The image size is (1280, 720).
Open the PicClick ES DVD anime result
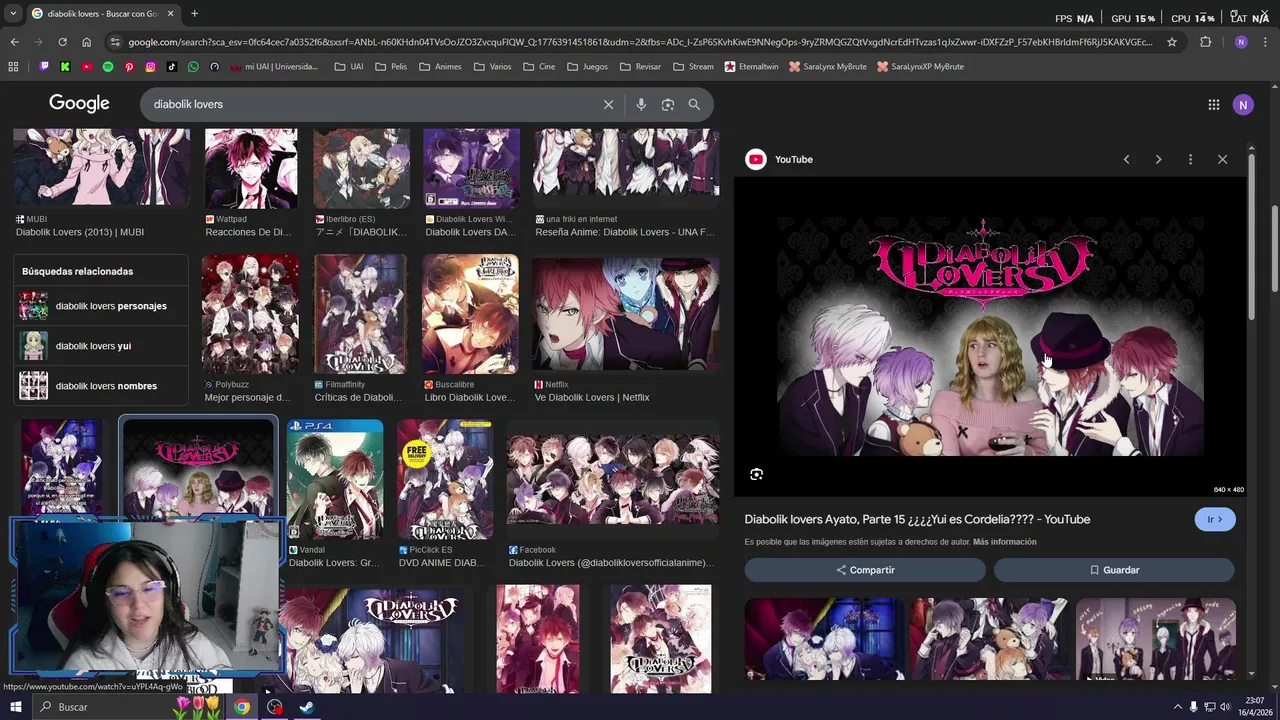tap(445, 494)
